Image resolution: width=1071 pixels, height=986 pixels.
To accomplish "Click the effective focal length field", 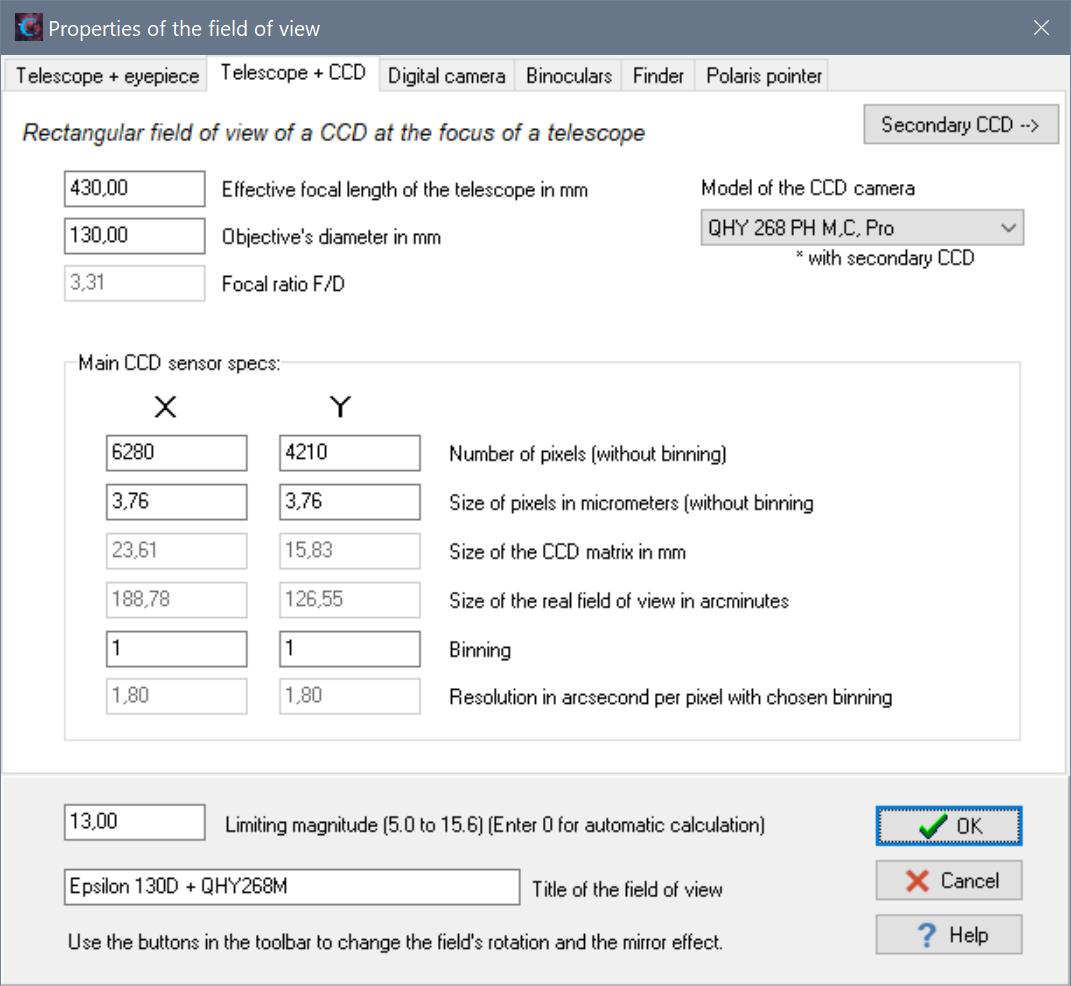I will click(x=134, y=188).
